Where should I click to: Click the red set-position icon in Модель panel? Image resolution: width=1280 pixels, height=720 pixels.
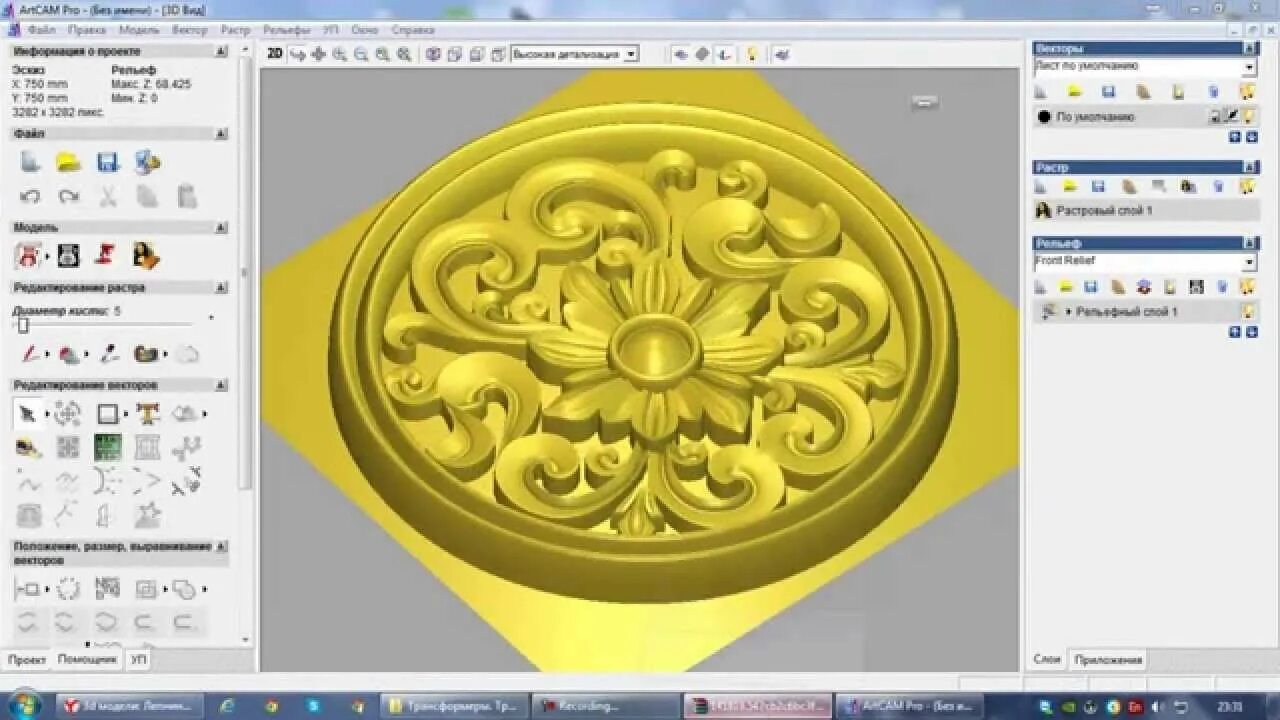pyautogui.click(x=106, y=256)
